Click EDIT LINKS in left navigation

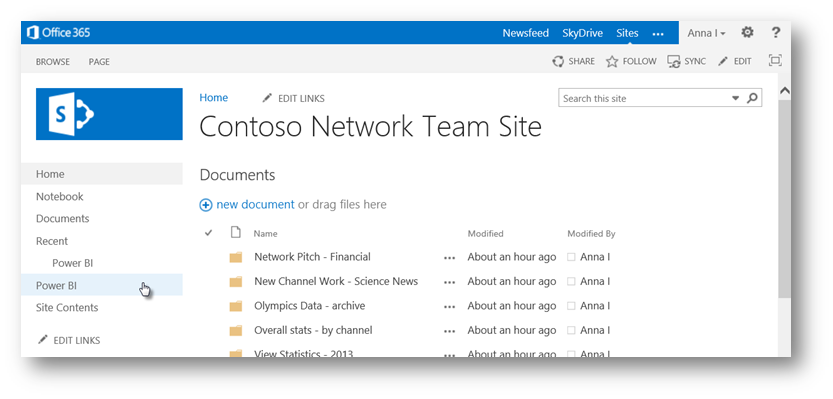69,340
